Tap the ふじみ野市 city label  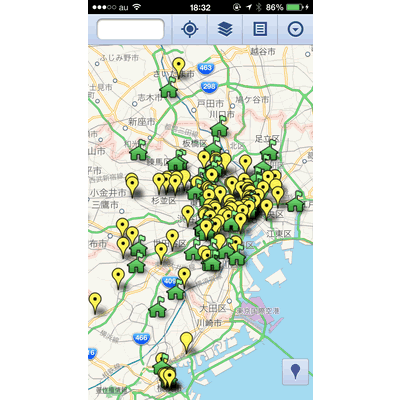pyautogui.click(x=119, y=58)
